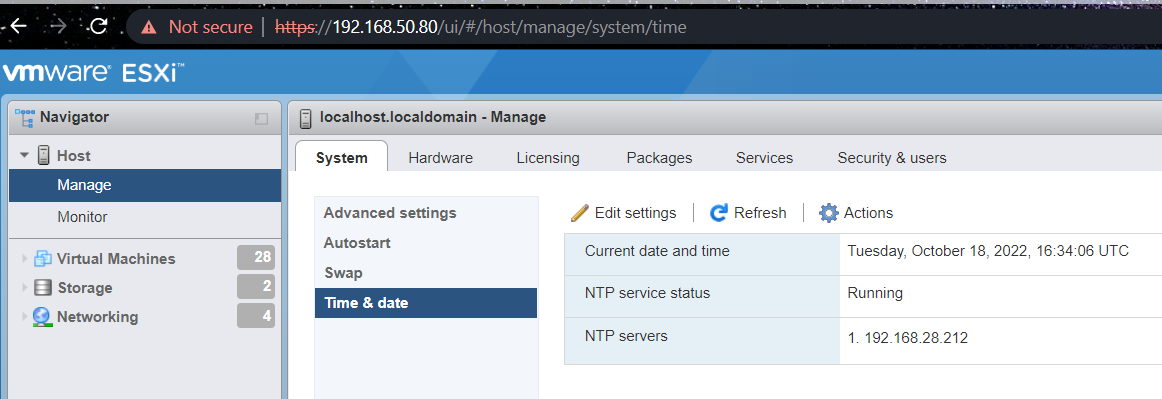Expand the Virtual Machines tree node
This screenshot has height=399, width=1162.
[24, 259]
